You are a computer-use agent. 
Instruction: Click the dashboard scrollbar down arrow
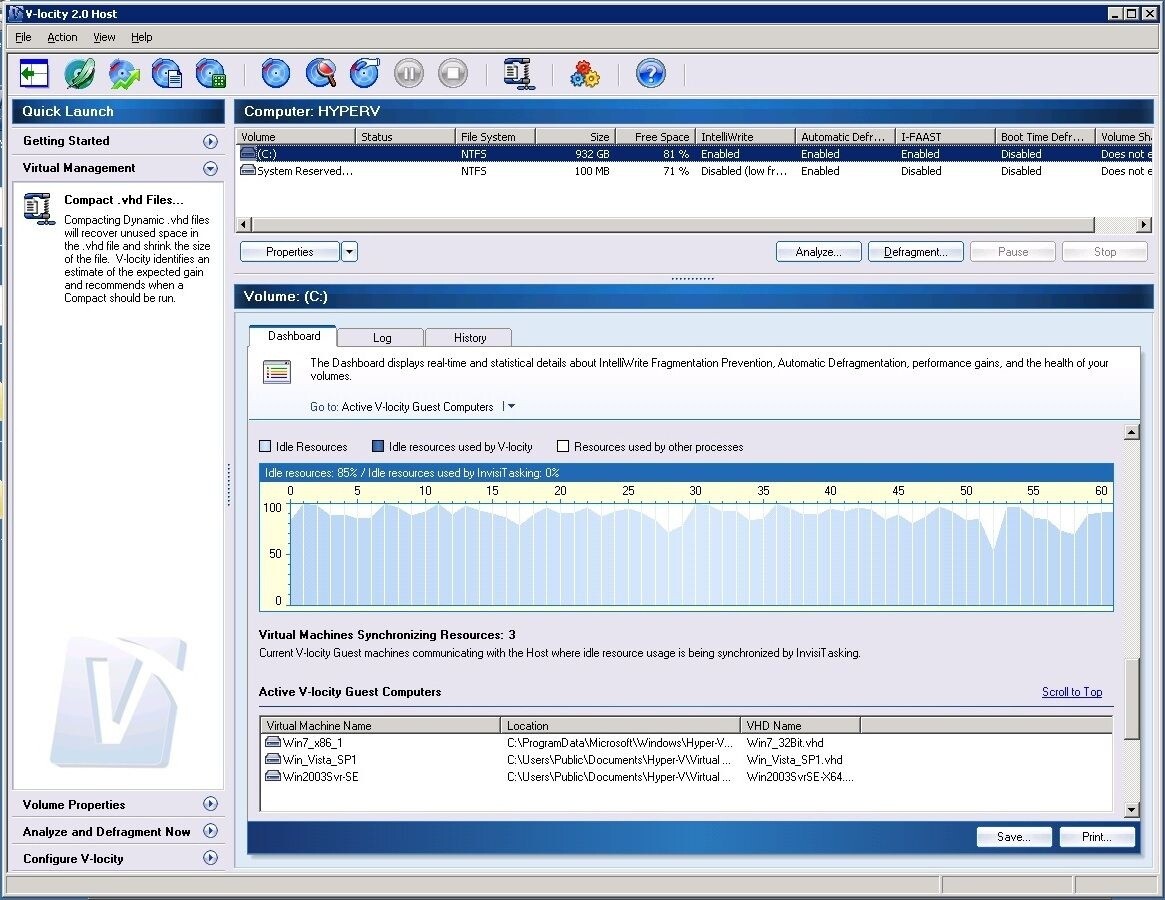[x=1132, y=809]
